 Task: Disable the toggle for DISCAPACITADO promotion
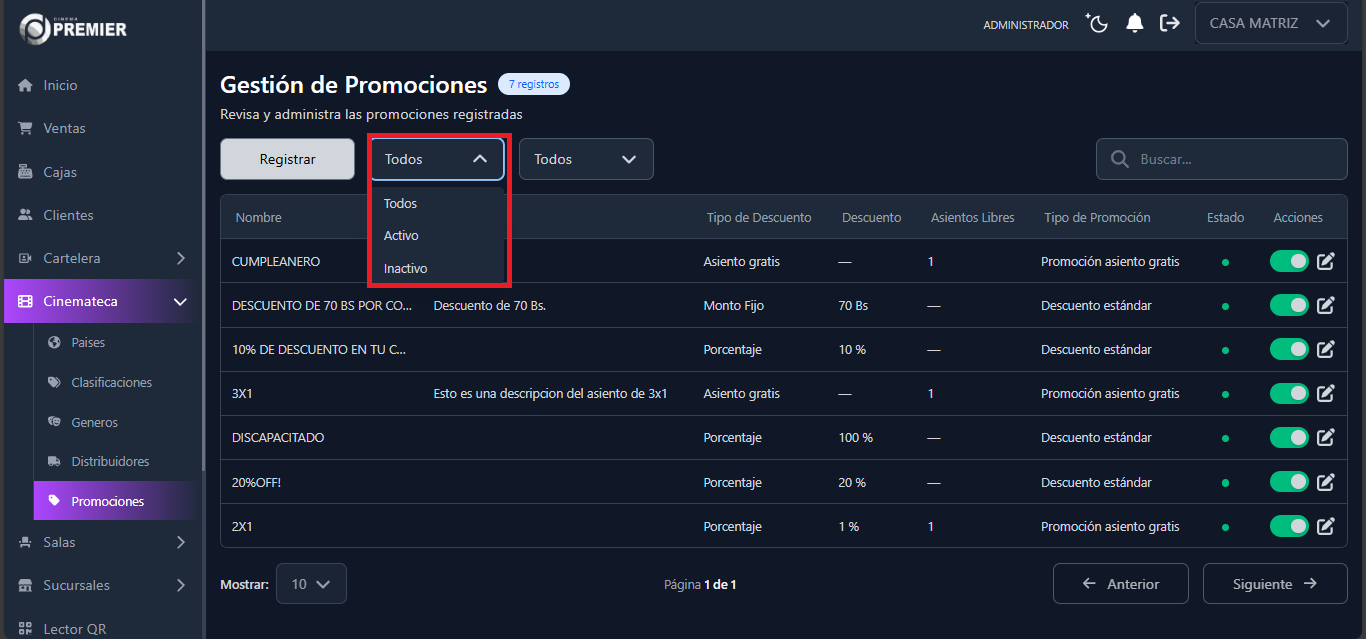tap(1288, 437)
